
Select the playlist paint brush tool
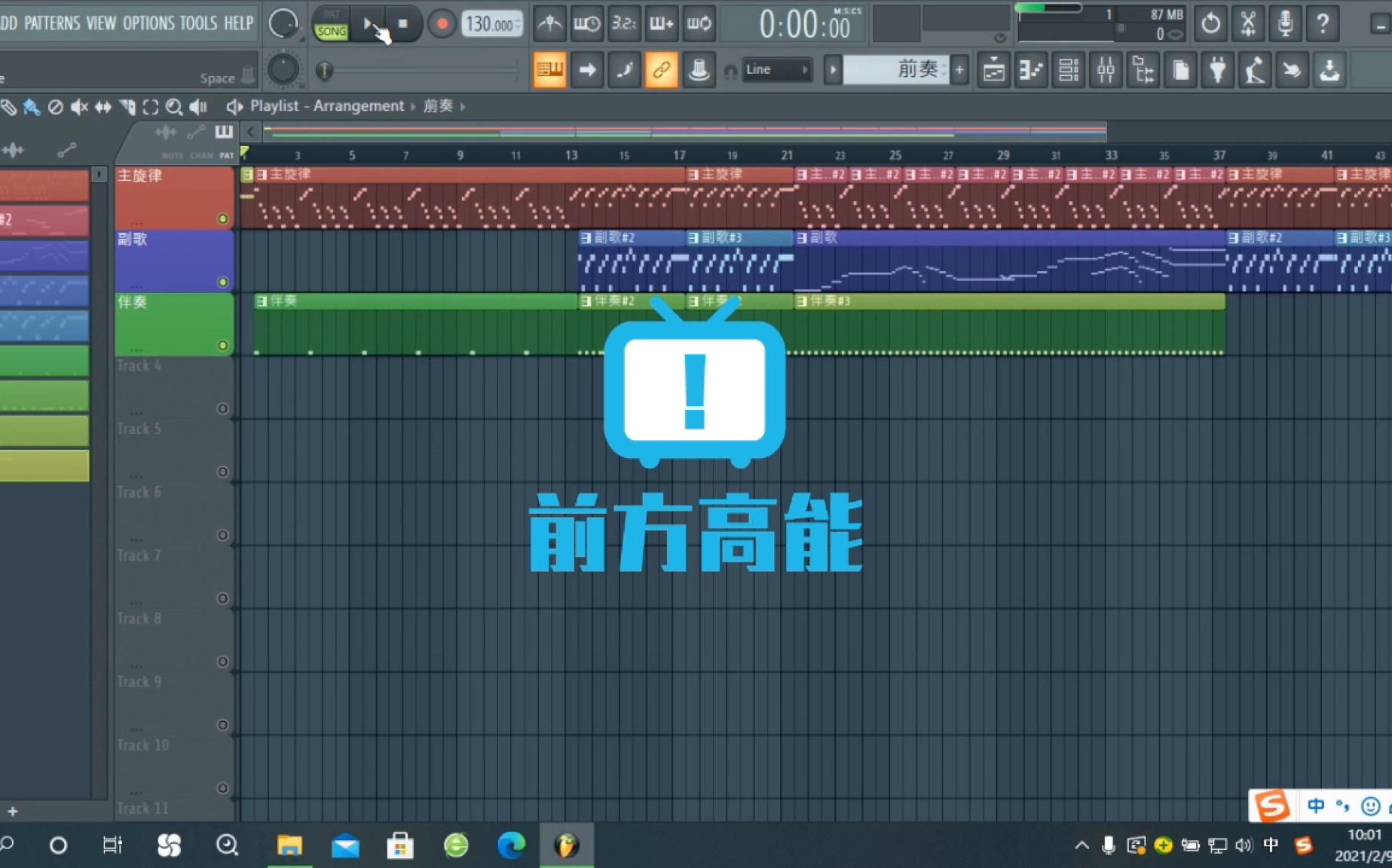click(32, 107)
